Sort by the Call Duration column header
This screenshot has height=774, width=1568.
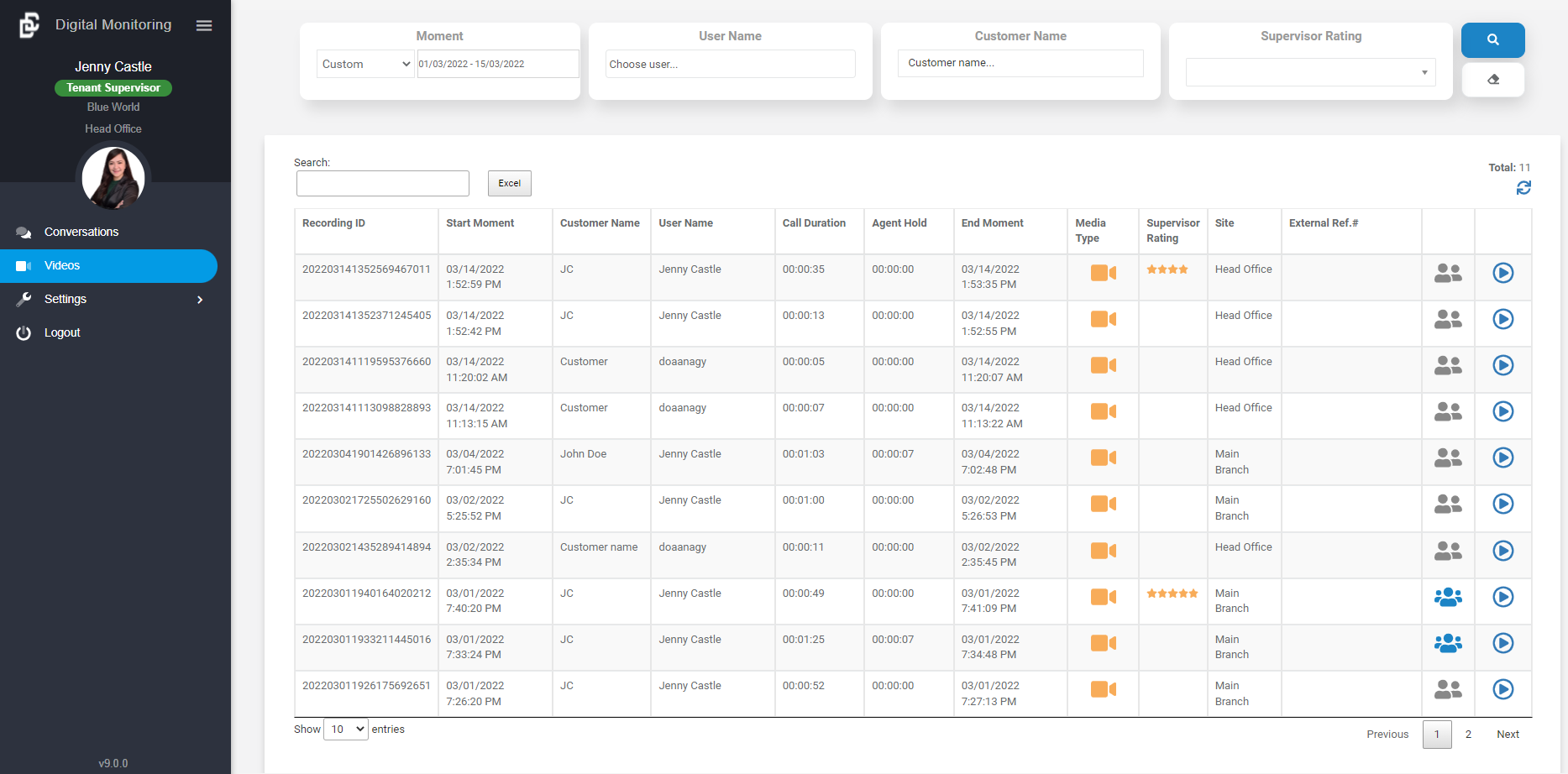[x=814, y=223]
